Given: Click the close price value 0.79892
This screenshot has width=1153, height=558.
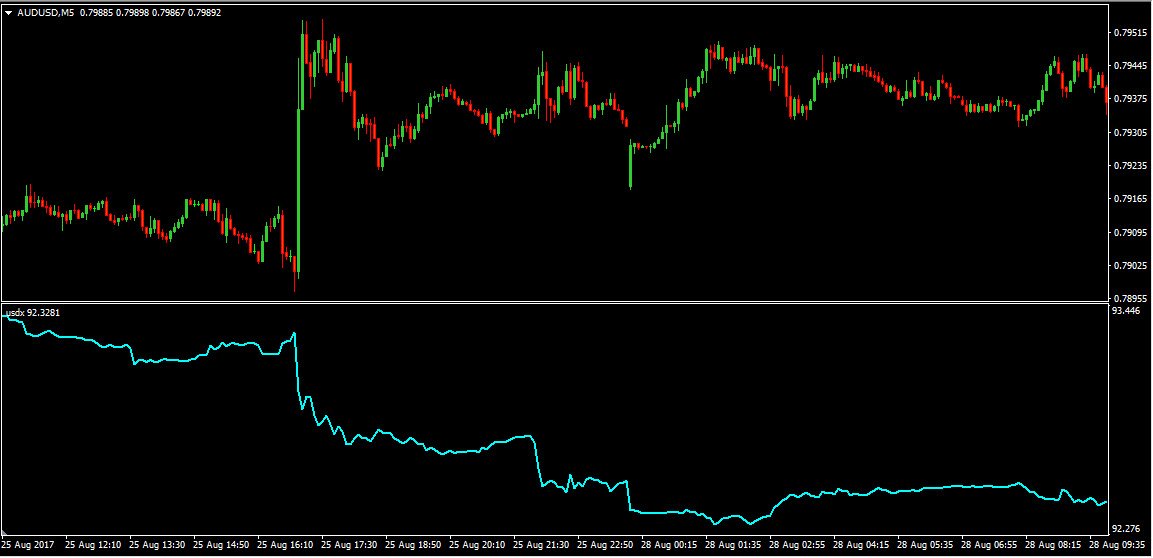Looking at the screenshot, I should click(204, 12).
